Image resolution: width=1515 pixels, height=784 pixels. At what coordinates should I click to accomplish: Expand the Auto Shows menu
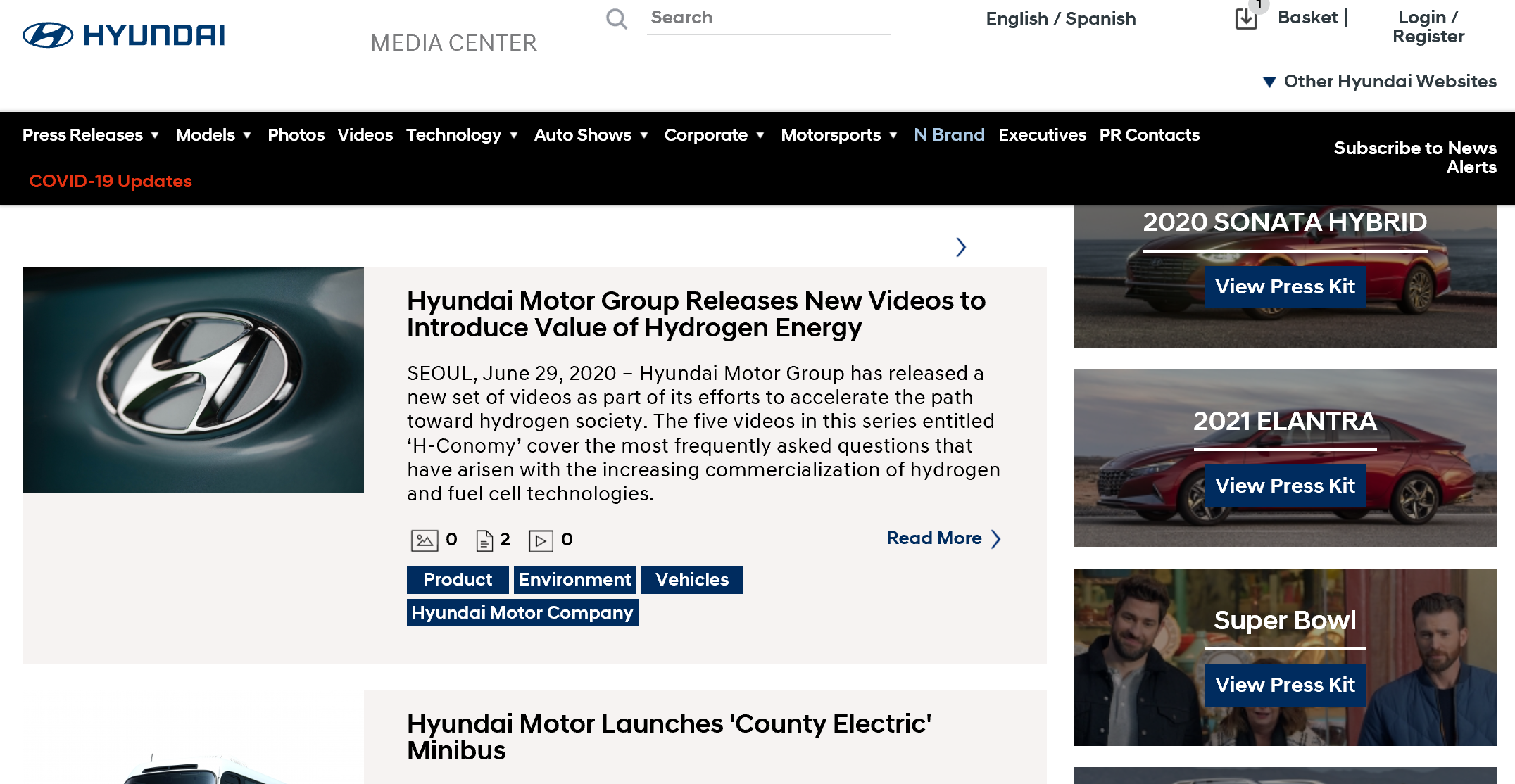[x=591, y=135]
